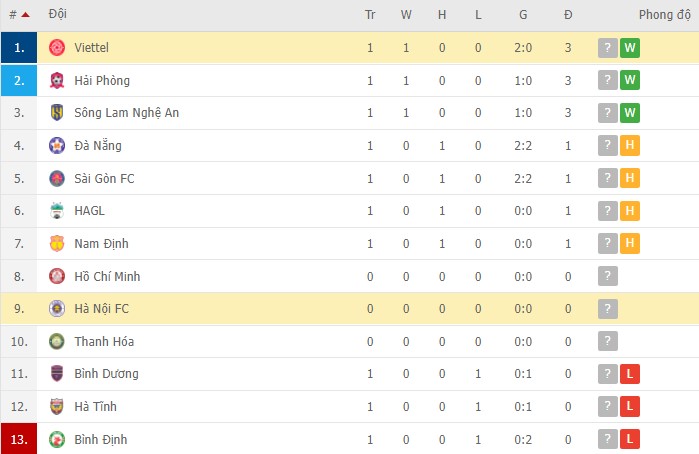The height and width of the screenshot is (454, 699).
Task: Click Hồ Chí Minh's upcoming match ? badge
Action: pyautogui.click(x=607, y=276)
